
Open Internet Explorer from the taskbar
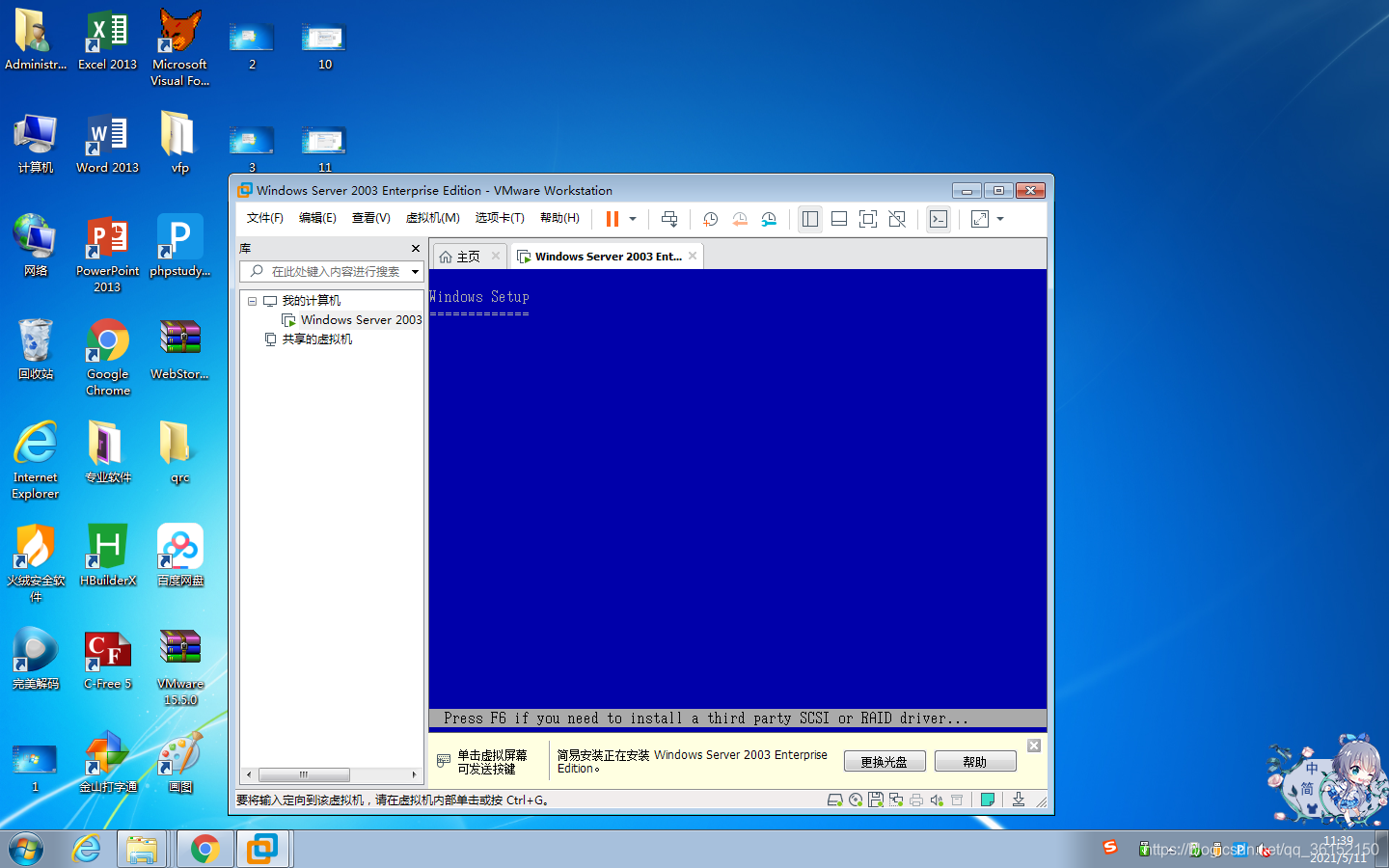coord(87,849)
